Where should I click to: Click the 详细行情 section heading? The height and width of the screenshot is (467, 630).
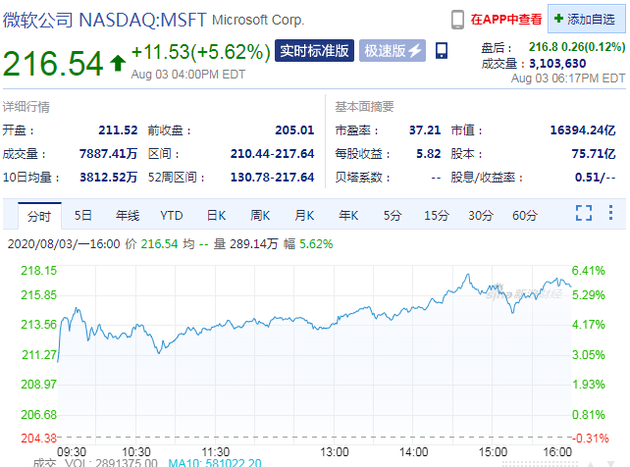(26, 107)
